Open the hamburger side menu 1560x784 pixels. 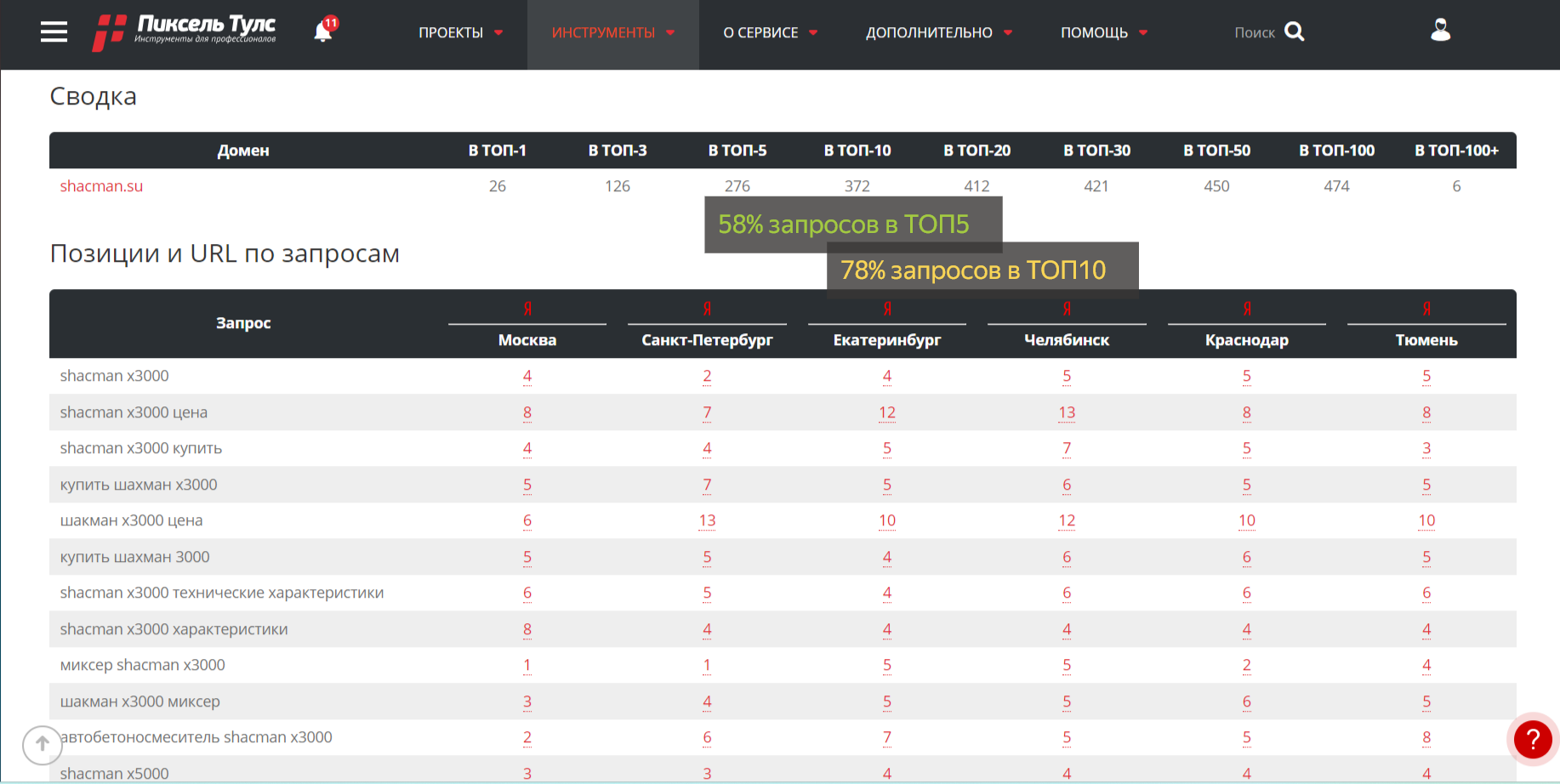tap(54, 32)
